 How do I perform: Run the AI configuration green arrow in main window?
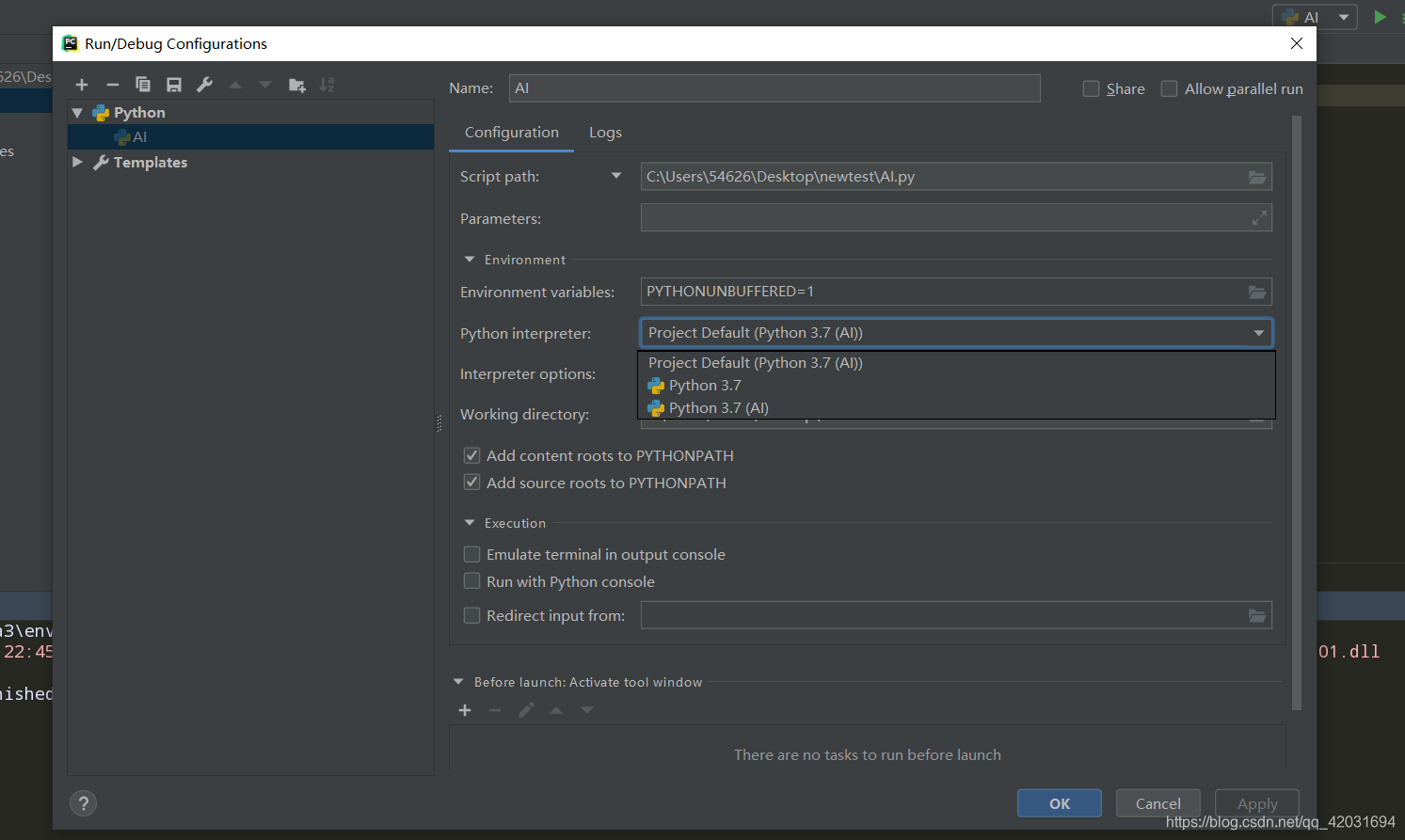pyautogui.click(x=1380, y=17)
